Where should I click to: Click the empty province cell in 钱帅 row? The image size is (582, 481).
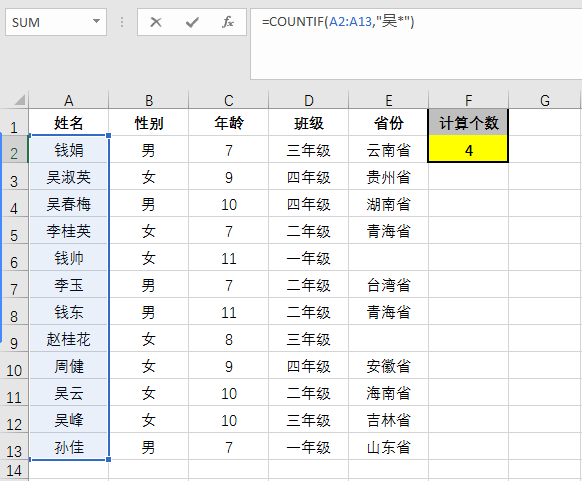coord(388,258)
